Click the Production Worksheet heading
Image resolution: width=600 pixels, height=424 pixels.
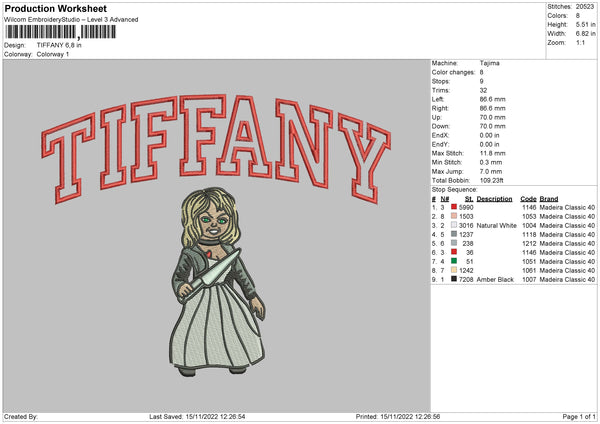point(54,8)
